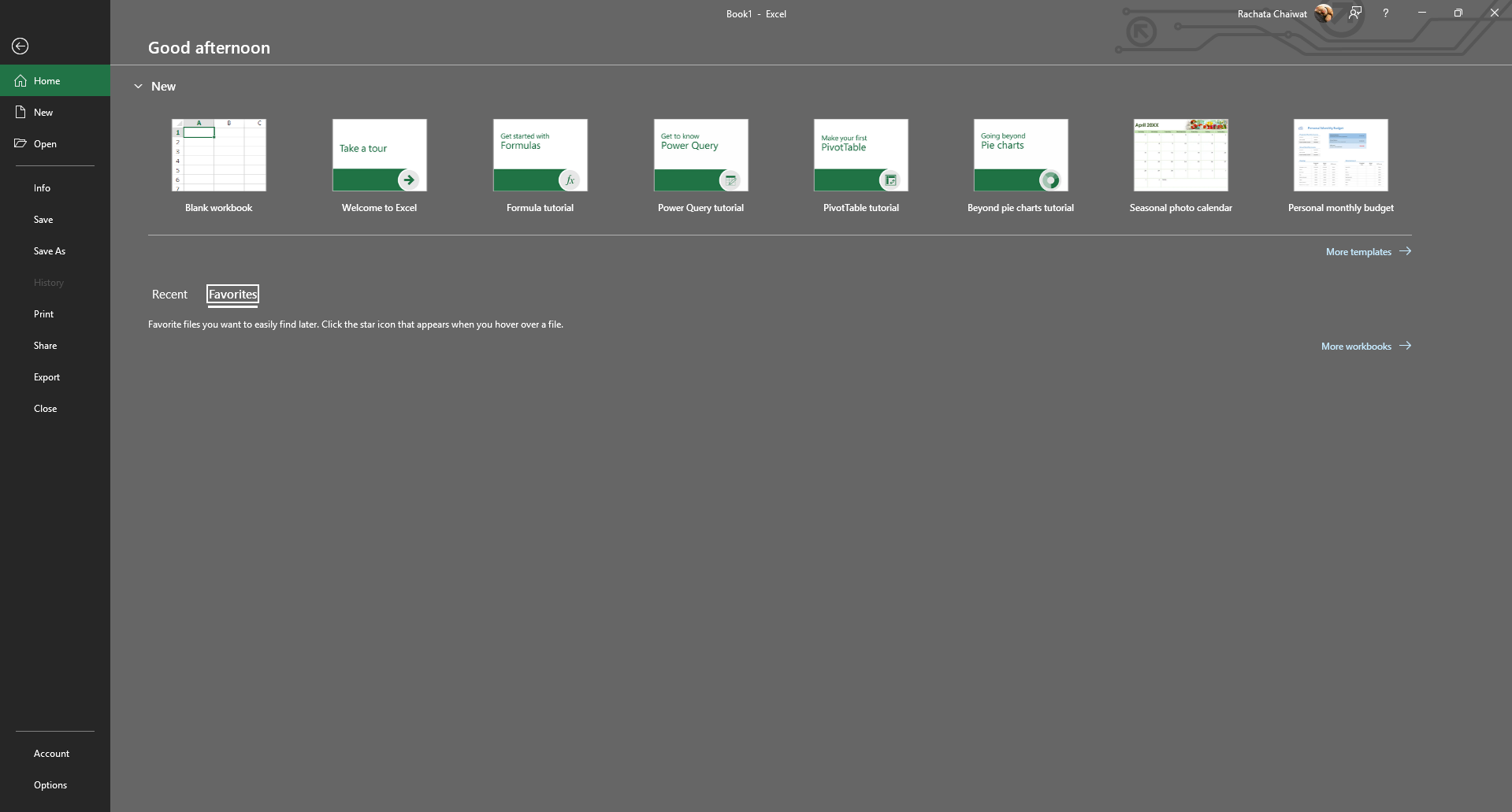The image size is (1512, 812).
Task: Click the Open folder icon in sidebar
Action: (x=20, y=143)
